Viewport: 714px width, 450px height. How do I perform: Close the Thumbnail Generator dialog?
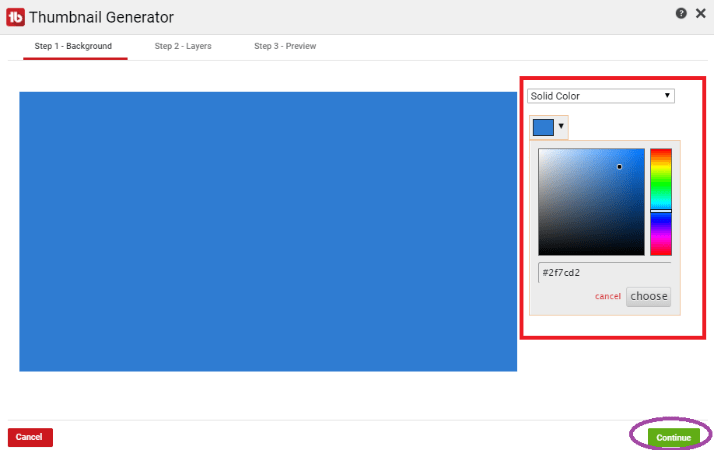coord(700,13)
